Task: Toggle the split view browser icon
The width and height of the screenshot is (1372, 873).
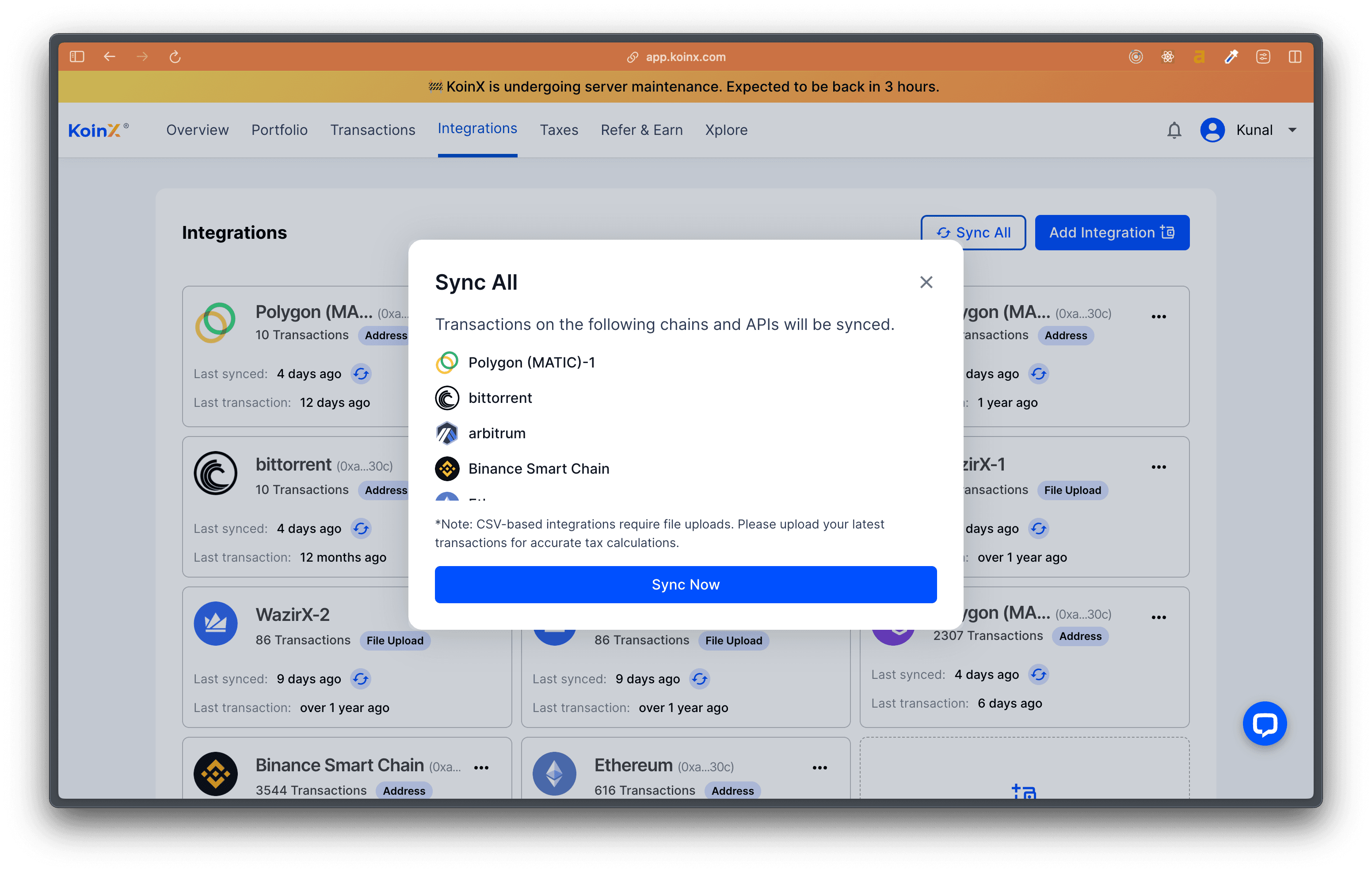Action: (x=1295, y=57)
